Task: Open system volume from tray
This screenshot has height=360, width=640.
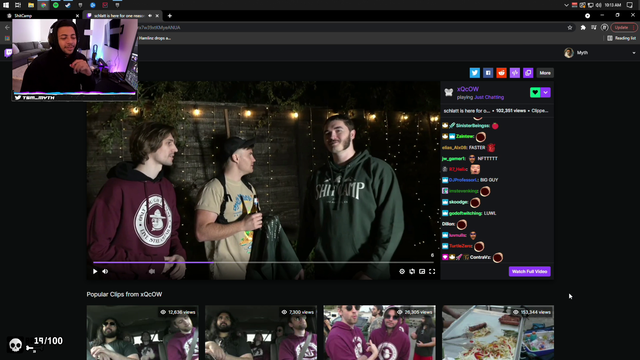Action: (598, 5)
